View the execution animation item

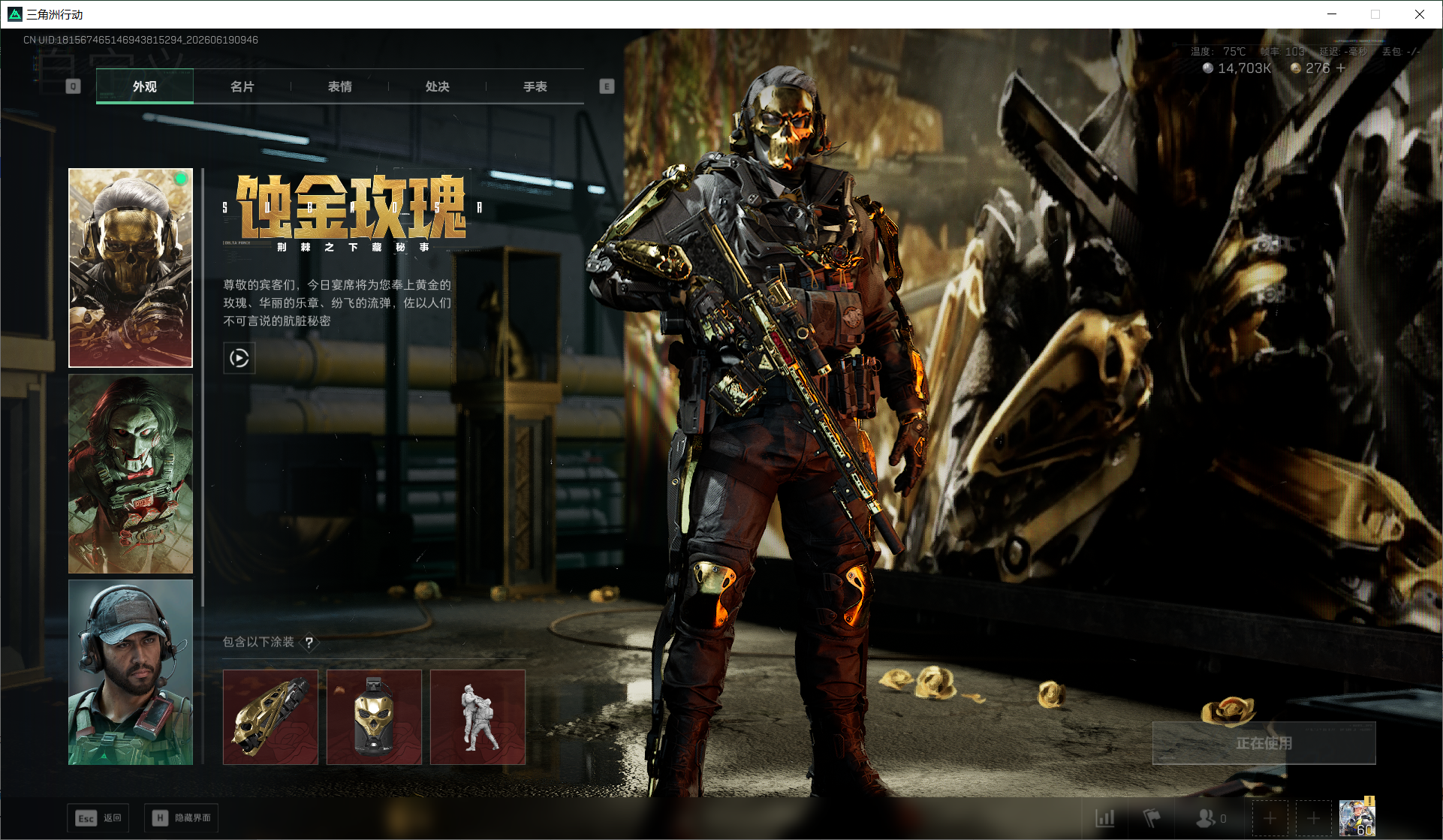[x=477, y=717]
